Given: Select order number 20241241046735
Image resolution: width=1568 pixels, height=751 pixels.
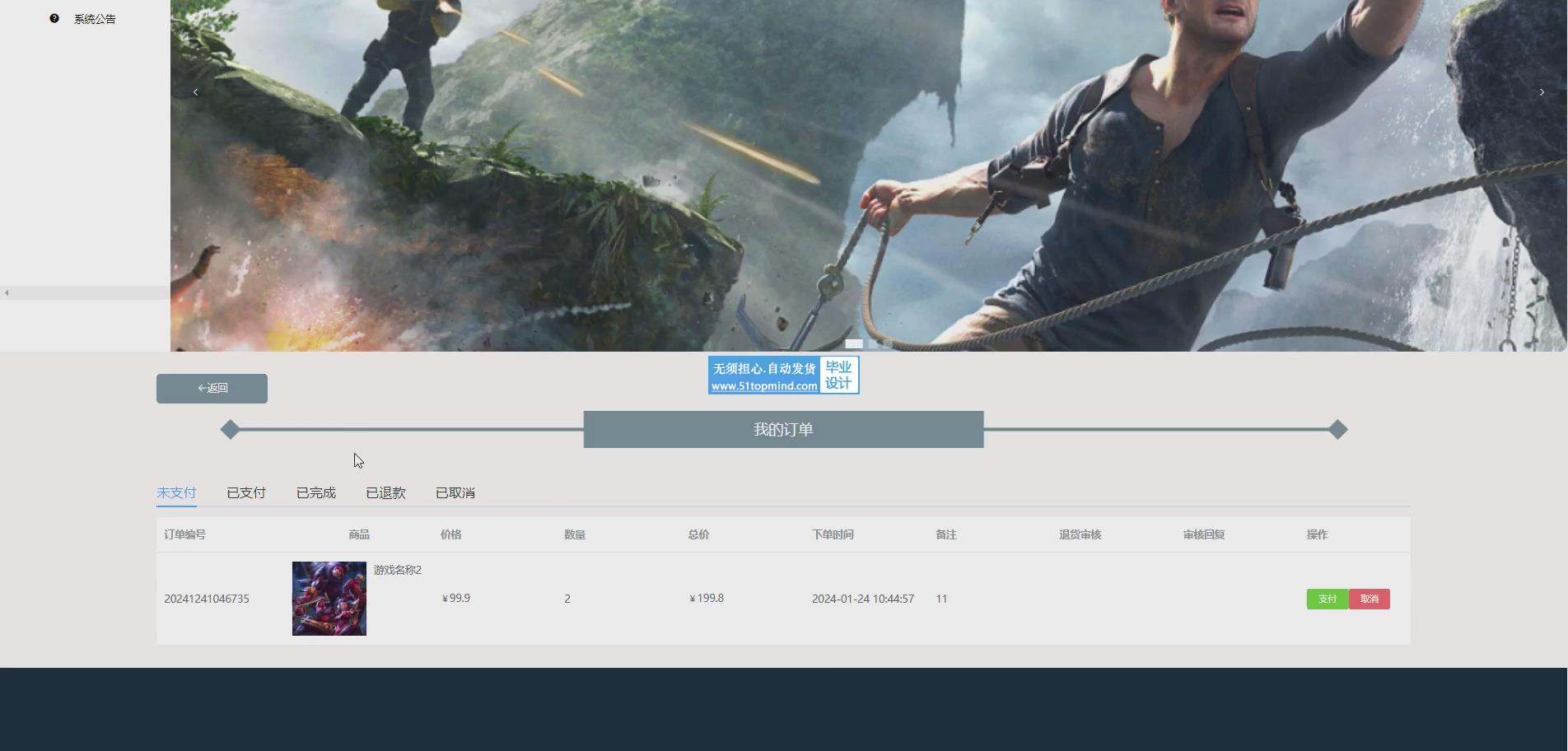Looking at the screenshot, I should (207, 599).
